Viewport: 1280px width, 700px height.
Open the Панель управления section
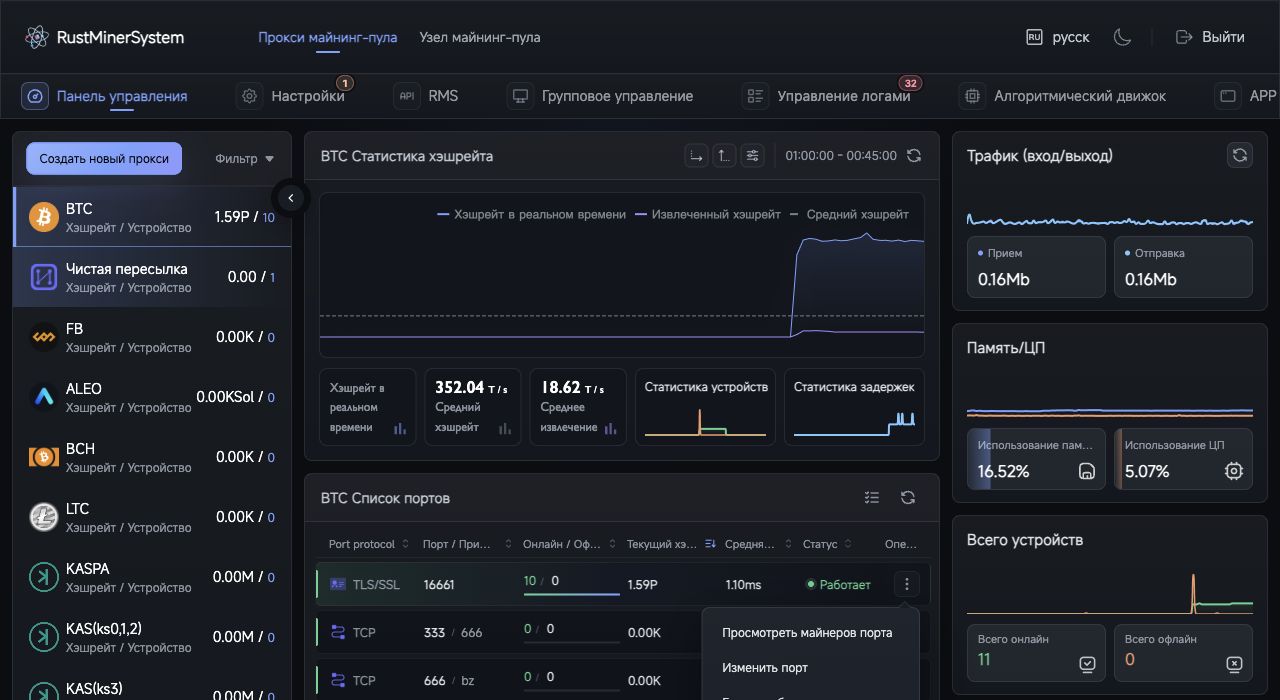[105, 96]
